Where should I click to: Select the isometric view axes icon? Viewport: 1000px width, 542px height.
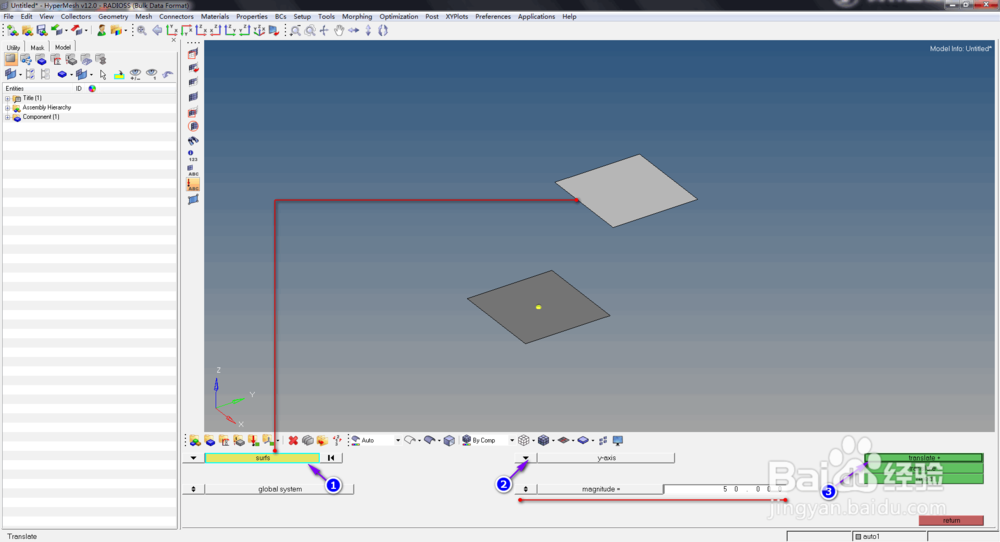(259, 30)
